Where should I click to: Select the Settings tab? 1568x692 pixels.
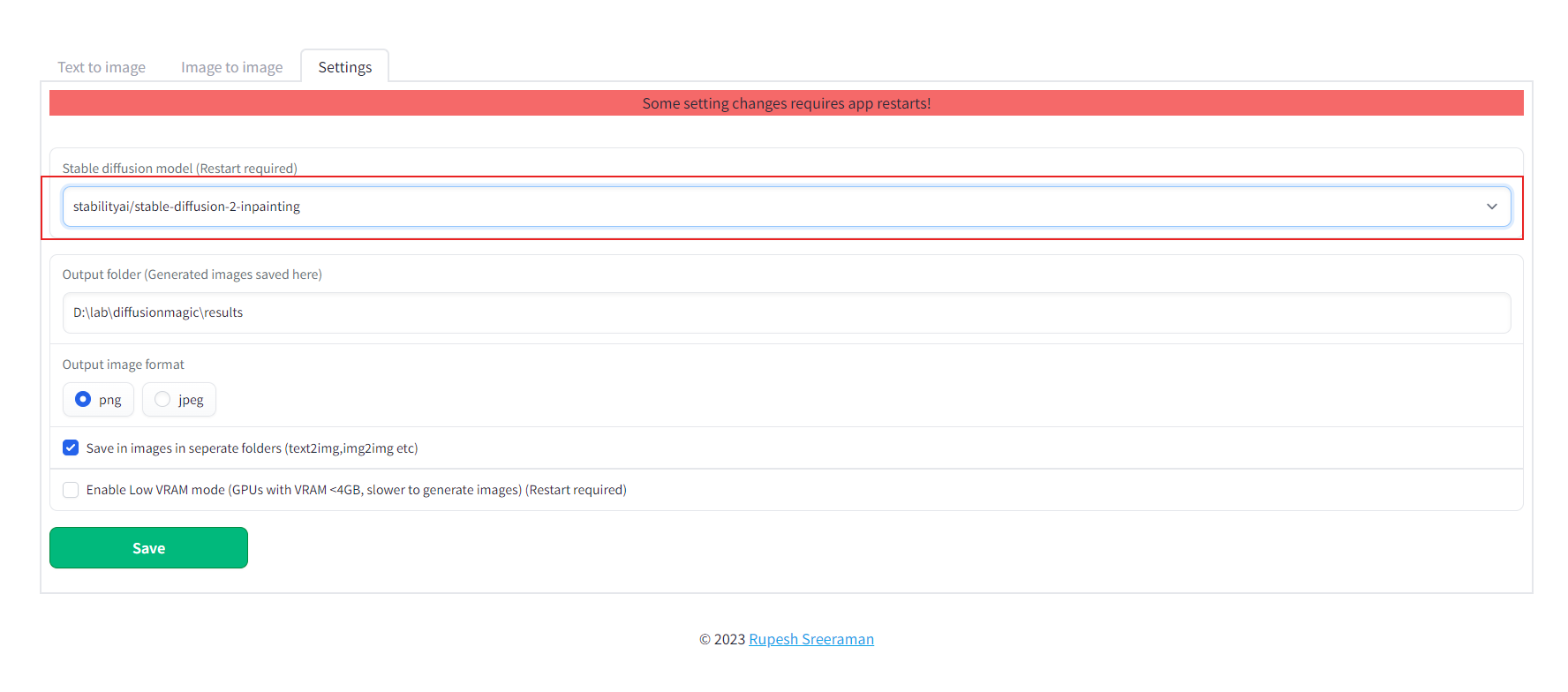345,66
